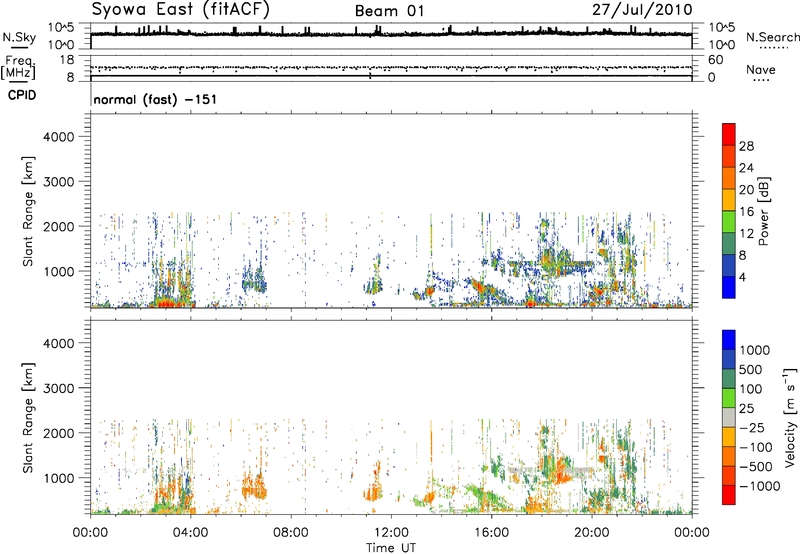Click the '16:00' time axis tick label
Image resolution: width=800 pixels, height=554 pixels.
click(x=491, y=533)
